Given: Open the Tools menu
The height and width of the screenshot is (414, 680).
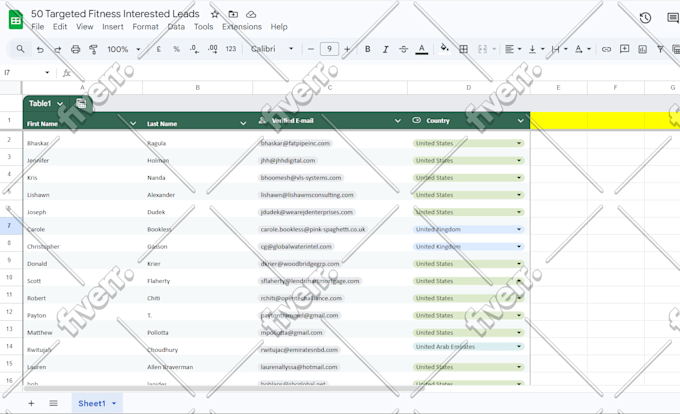Looking at the screenshot, I should pyautogui.click(x=203, y=27).
